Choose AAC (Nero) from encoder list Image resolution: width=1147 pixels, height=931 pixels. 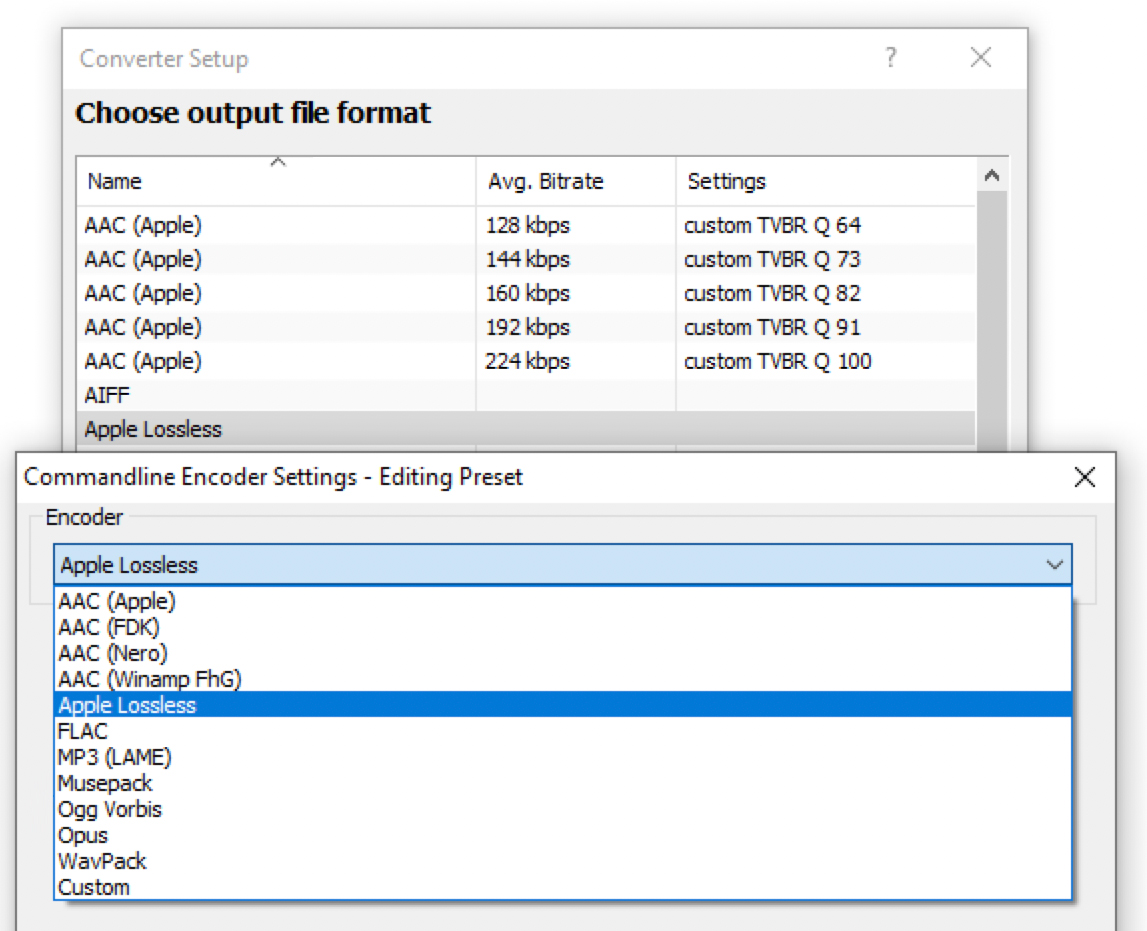[x=563, y=653]
